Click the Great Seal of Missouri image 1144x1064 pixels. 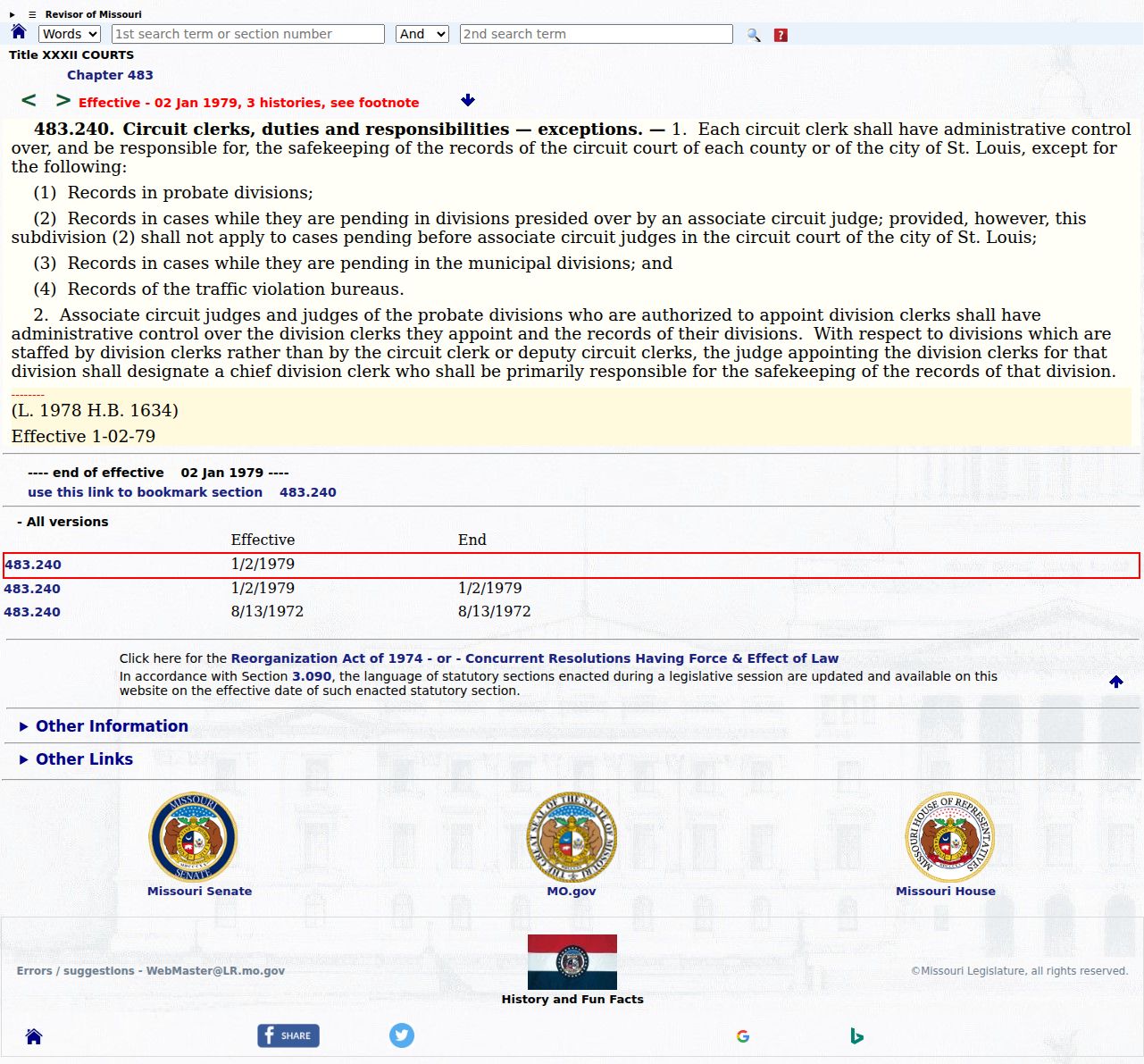[x=572, y=837]
